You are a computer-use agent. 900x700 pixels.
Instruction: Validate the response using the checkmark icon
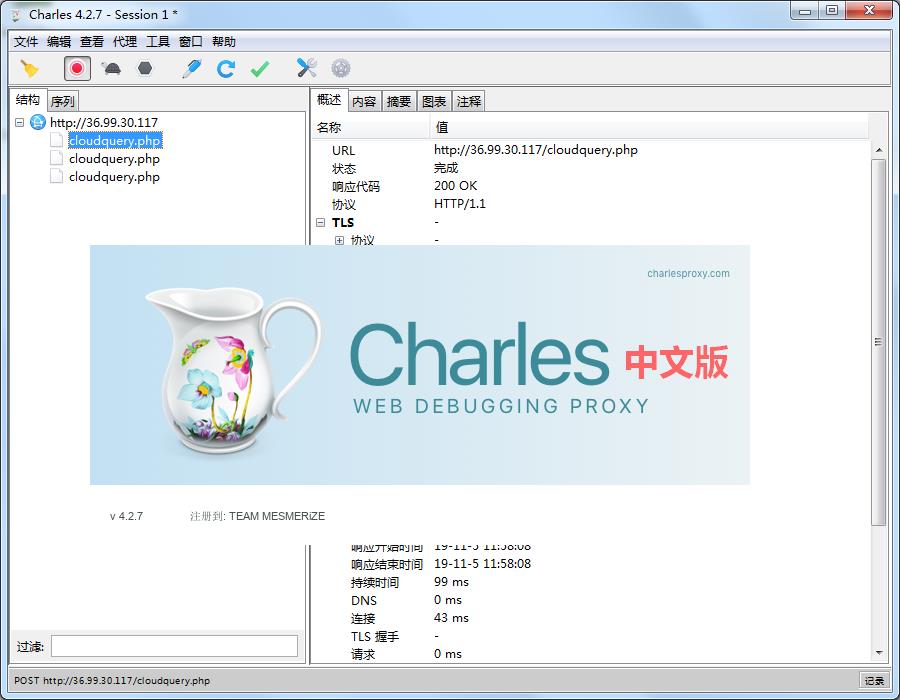tap(262, 68)
